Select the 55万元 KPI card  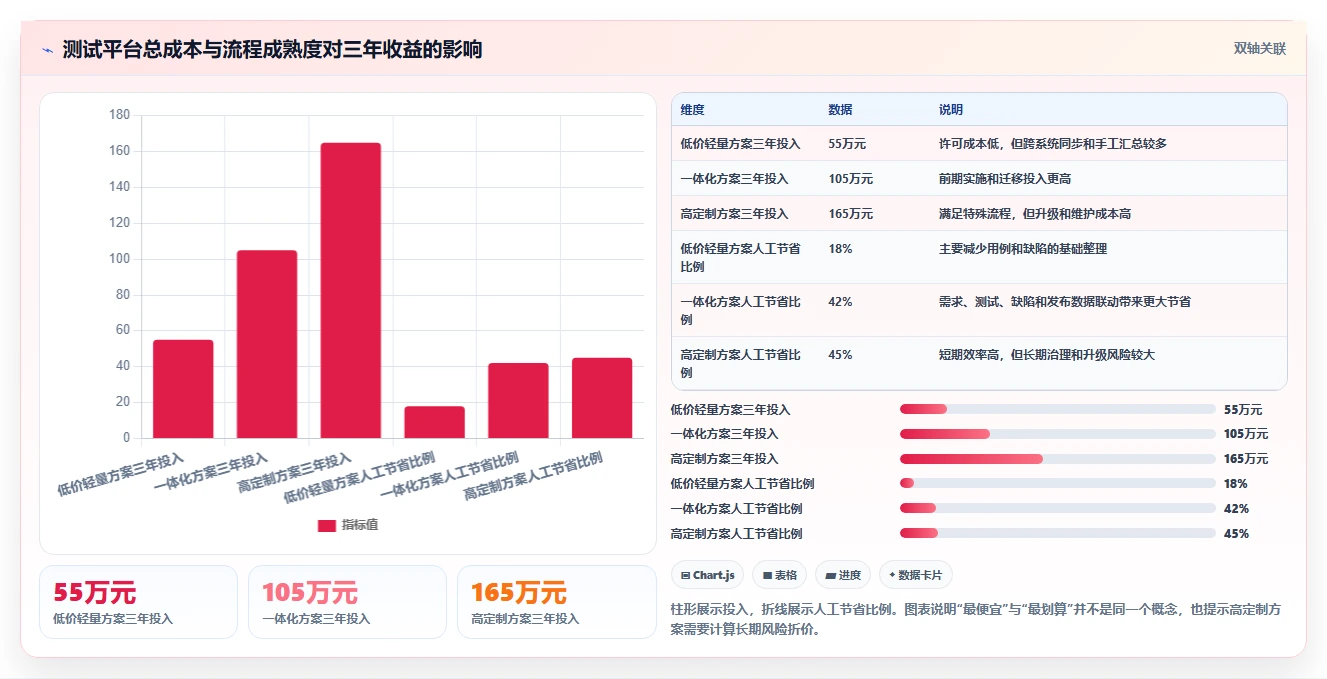pos(138,602)
